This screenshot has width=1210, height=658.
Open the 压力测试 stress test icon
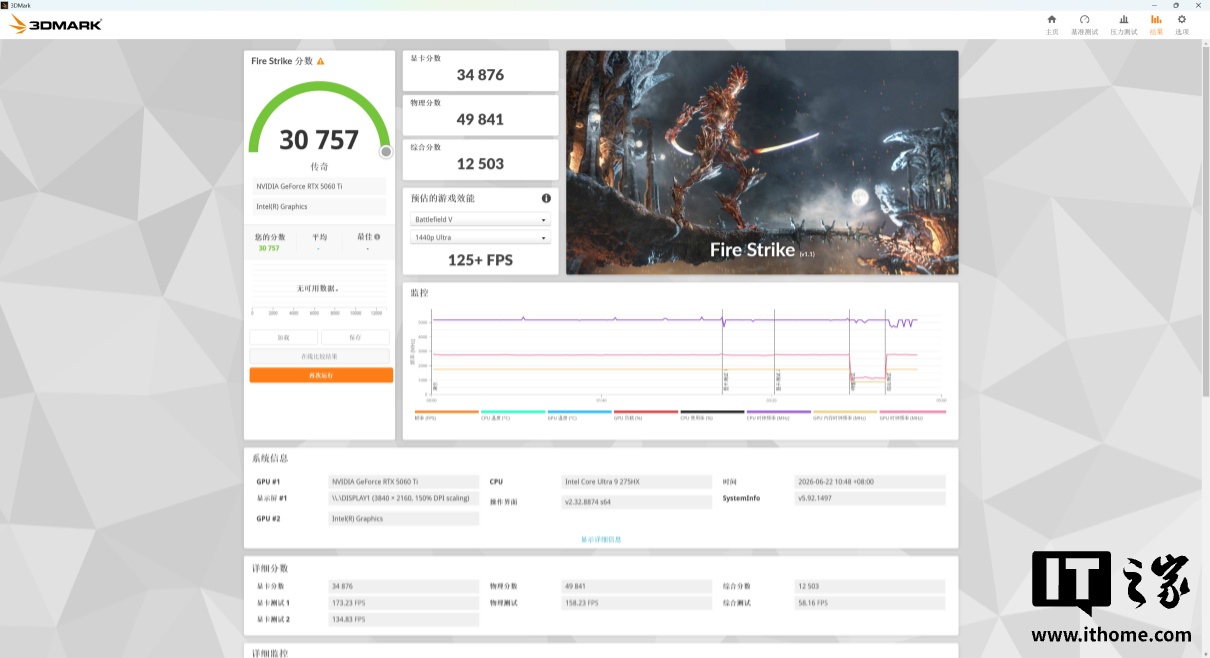1124,19
